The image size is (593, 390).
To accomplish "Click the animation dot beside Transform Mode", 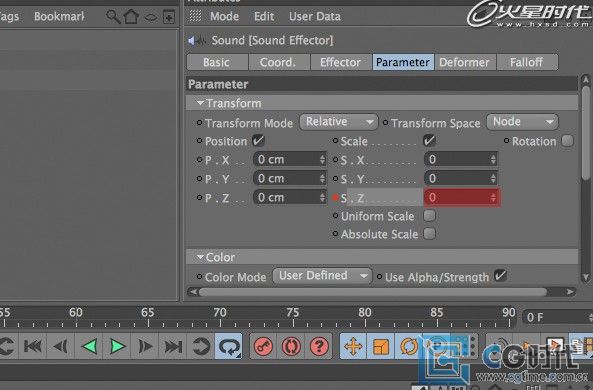I will (199, 122).
